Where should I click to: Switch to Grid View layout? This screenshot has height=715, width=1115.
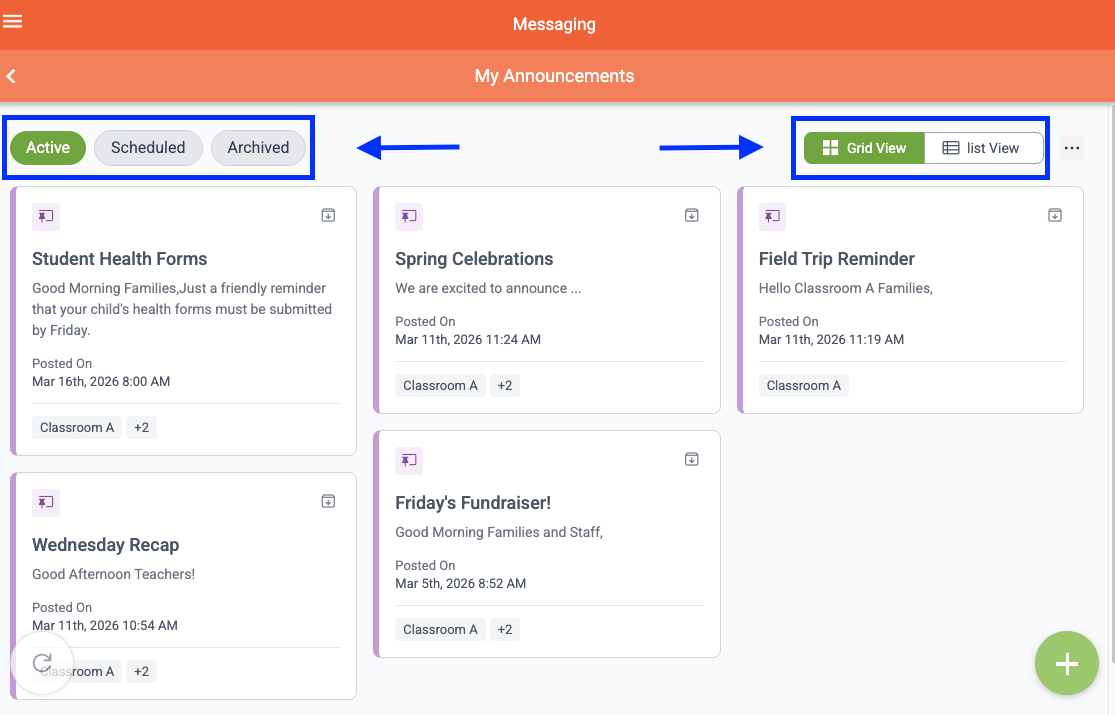[x=864, y=148]
